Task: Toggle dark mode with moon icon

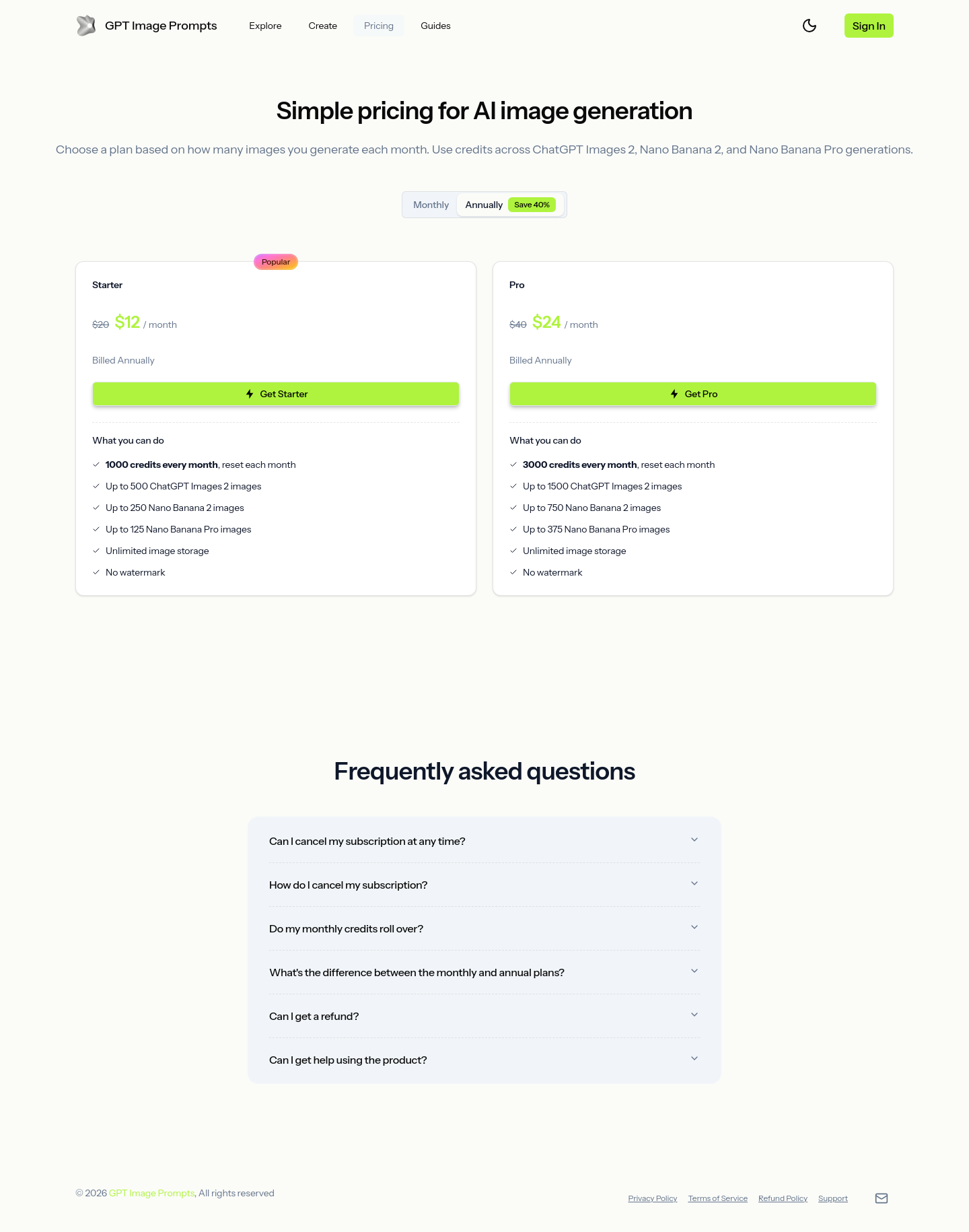Action: pos(810,26)
